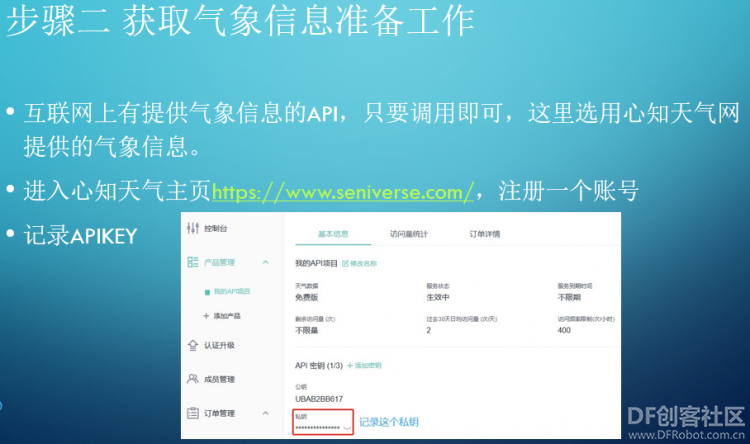Click the 生效中 service status value
Image resolution: width=750 pixels, height=444 pixels.
[x=438, y=298]
